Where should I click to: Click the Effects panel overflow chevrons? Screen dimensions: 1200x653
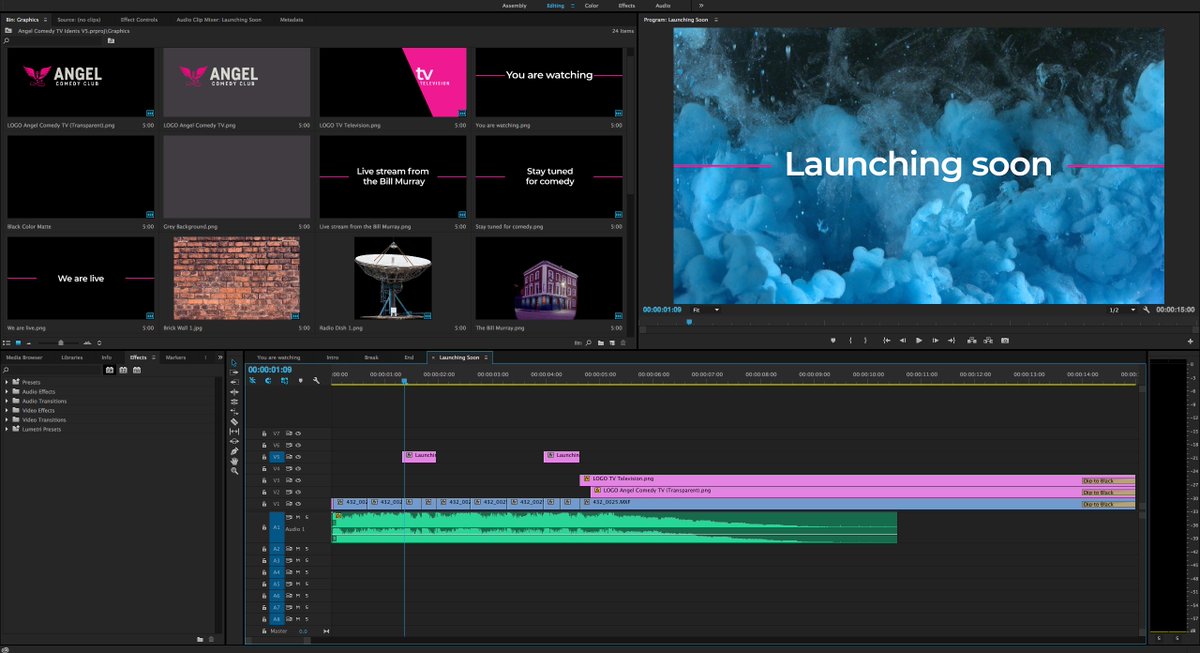(219, 357)
